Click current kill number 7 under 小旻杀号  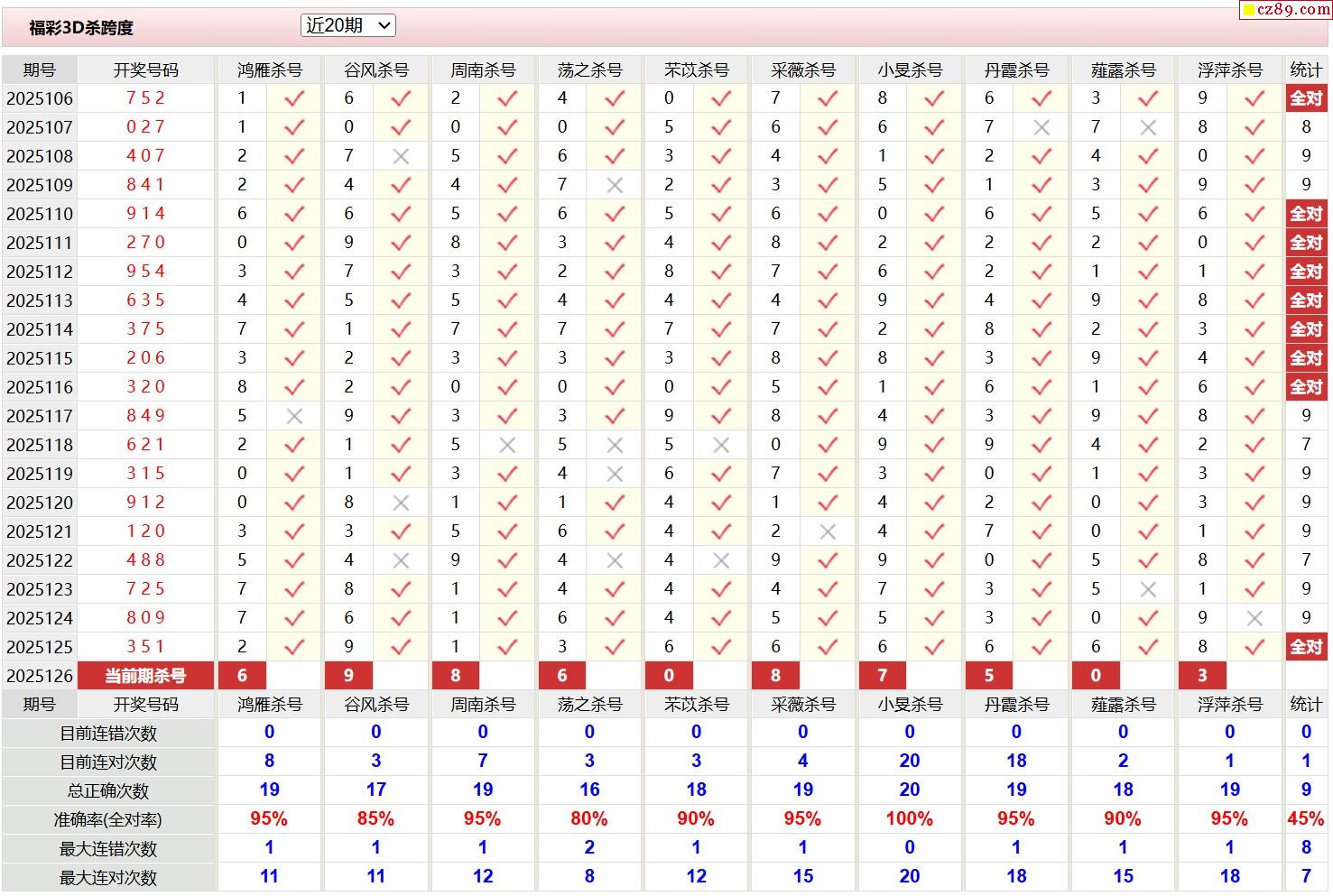[882, 675]
